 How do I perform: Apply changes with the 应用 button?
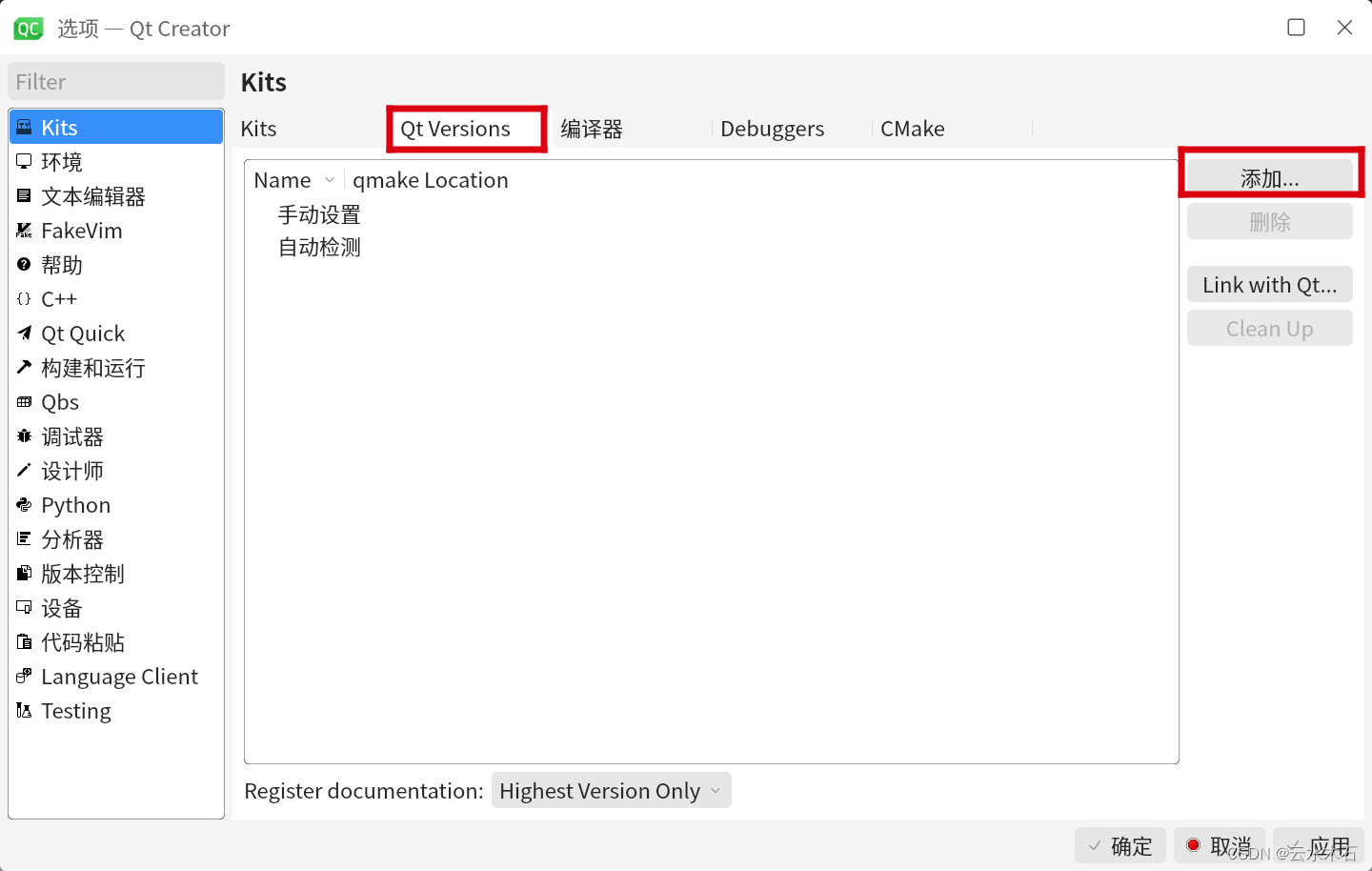[1319, 846]
